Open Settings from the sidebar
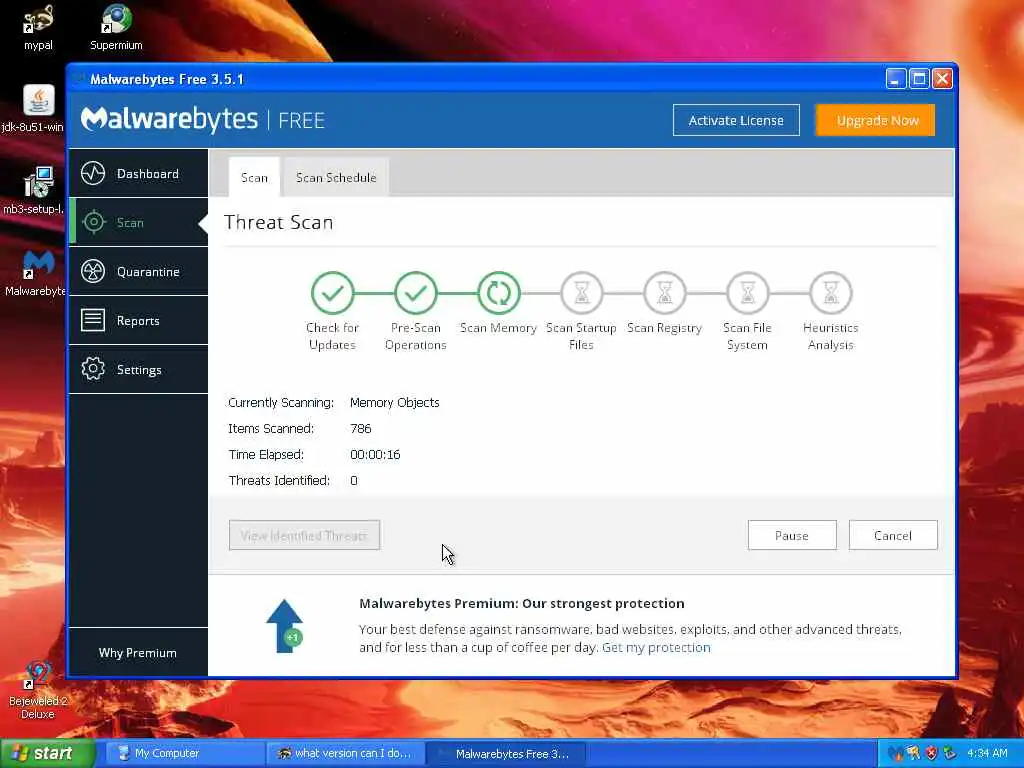 point(138,369)
